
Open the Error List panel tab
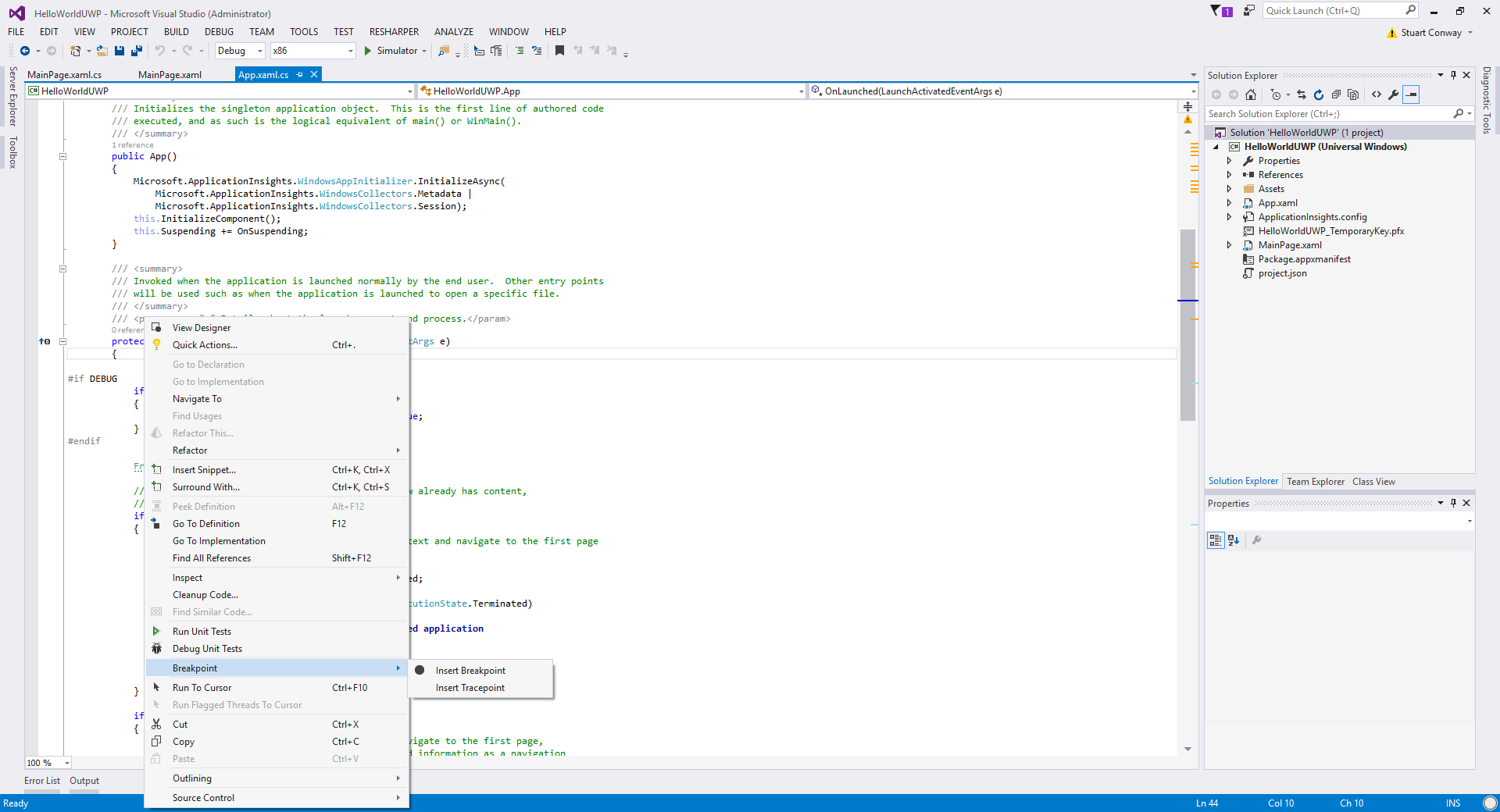42,781
